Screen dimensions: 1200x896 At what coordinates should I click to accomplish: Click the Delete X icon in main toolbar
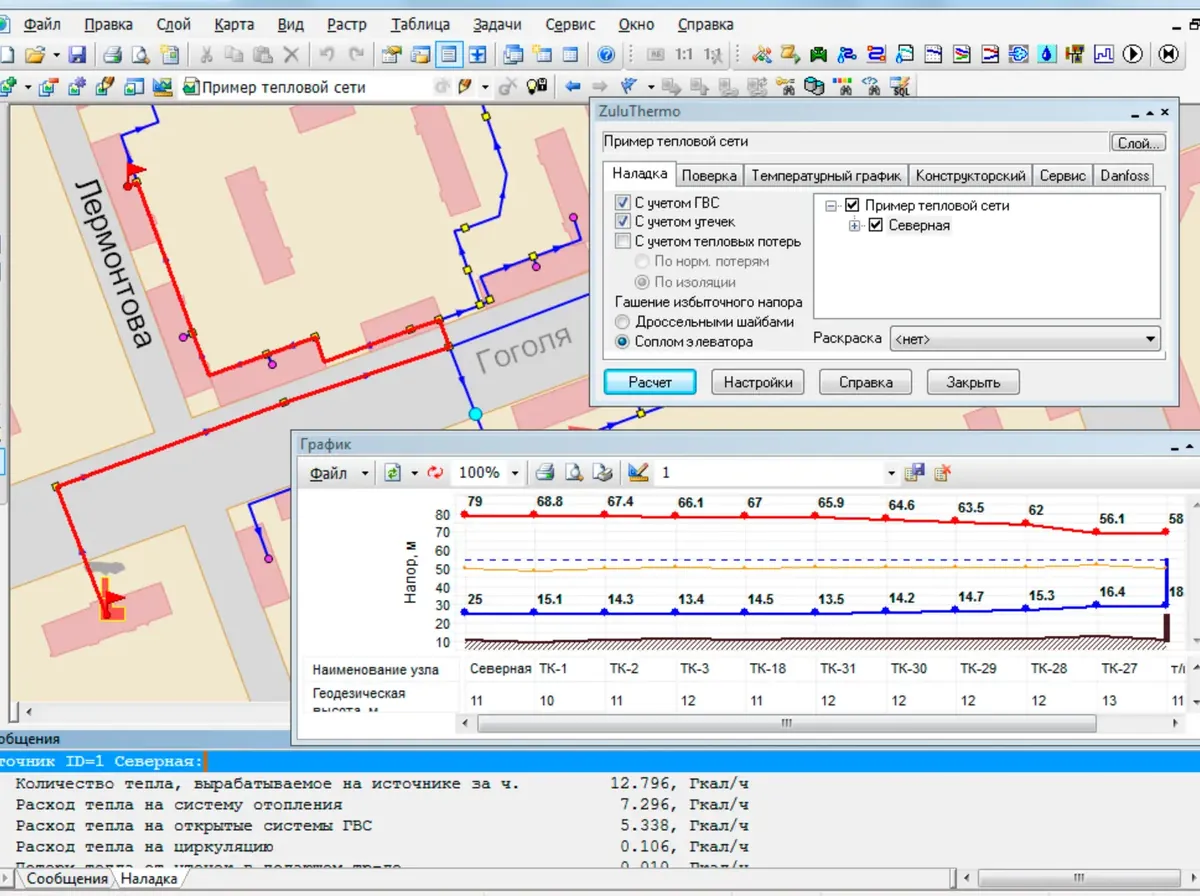(x=291, y=55)
